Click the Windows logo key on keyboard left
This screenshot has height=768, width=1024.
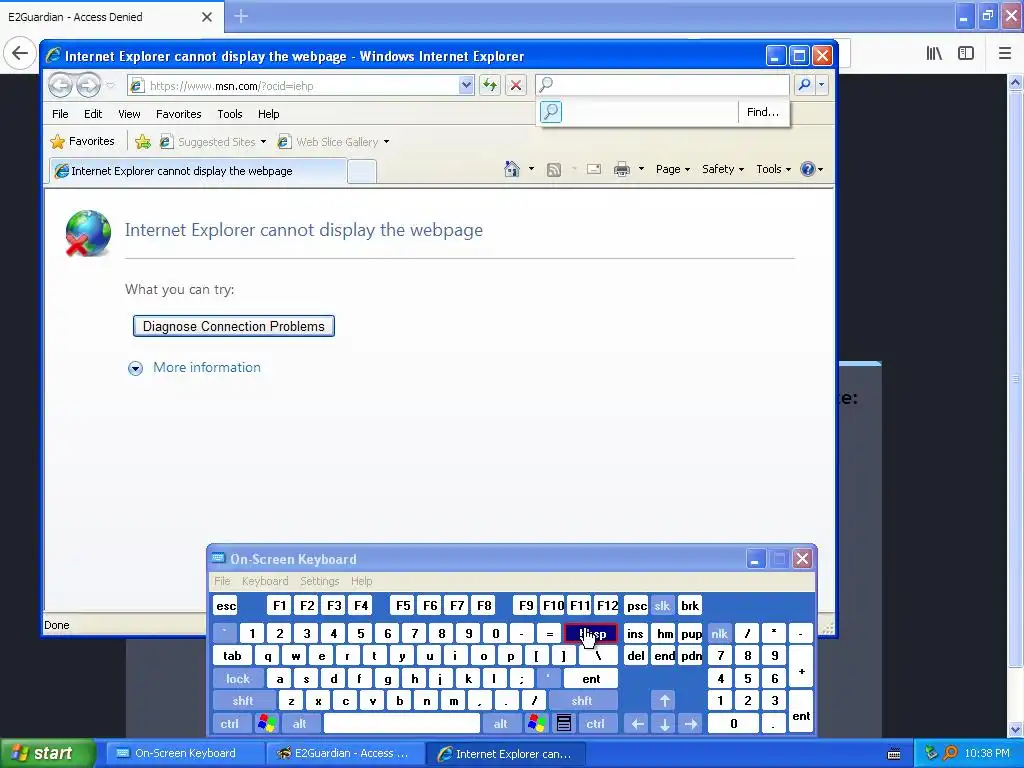coord(266,724)
